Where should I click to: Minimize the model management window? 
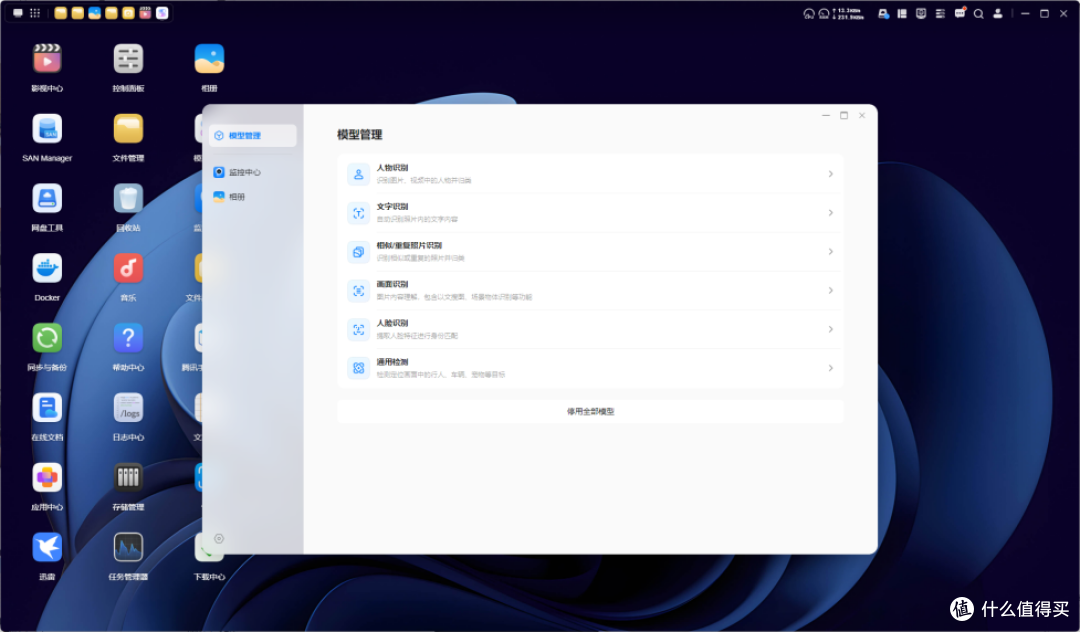(826, 116)
